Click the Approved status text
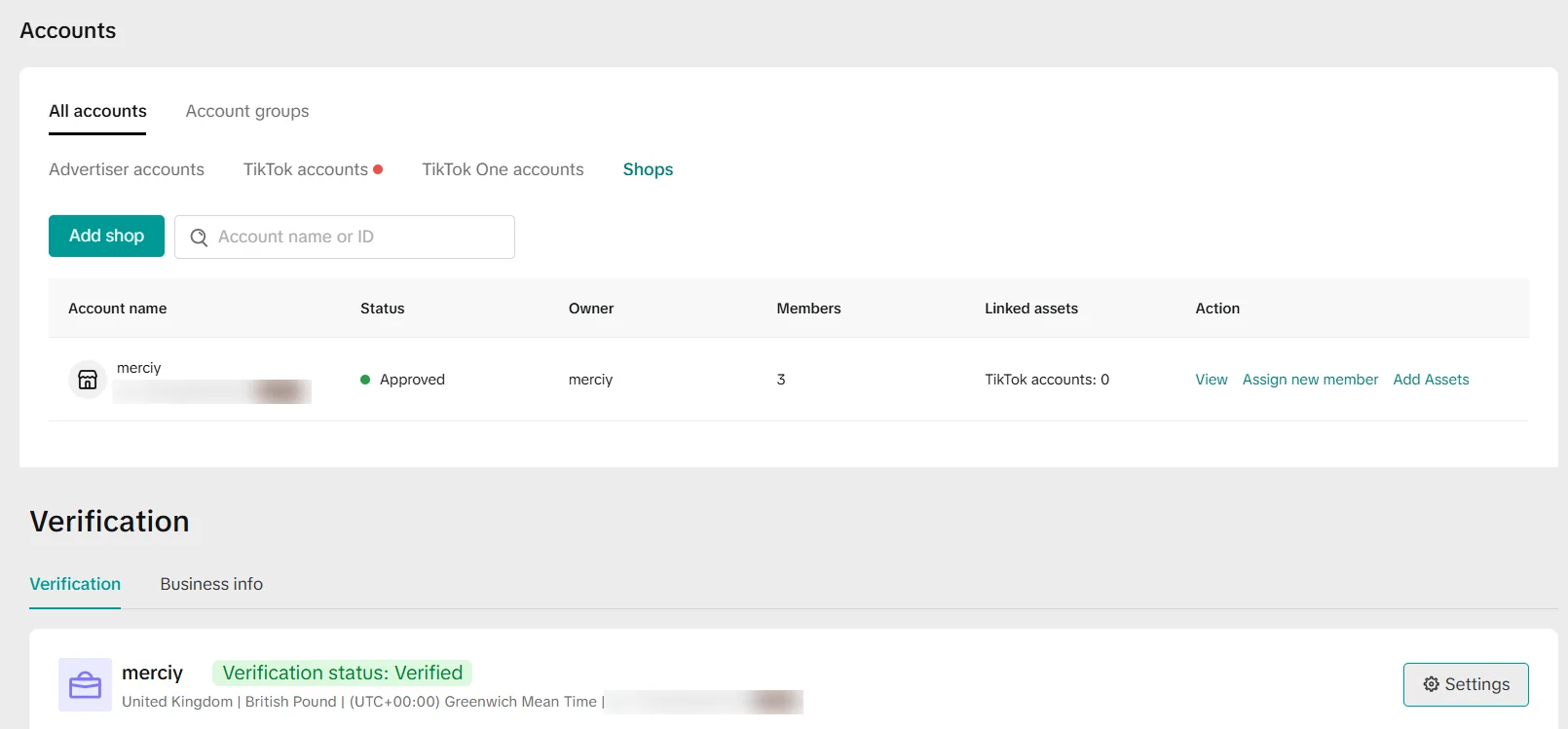The image size is (1568, 729). click(x=412, y=380)
